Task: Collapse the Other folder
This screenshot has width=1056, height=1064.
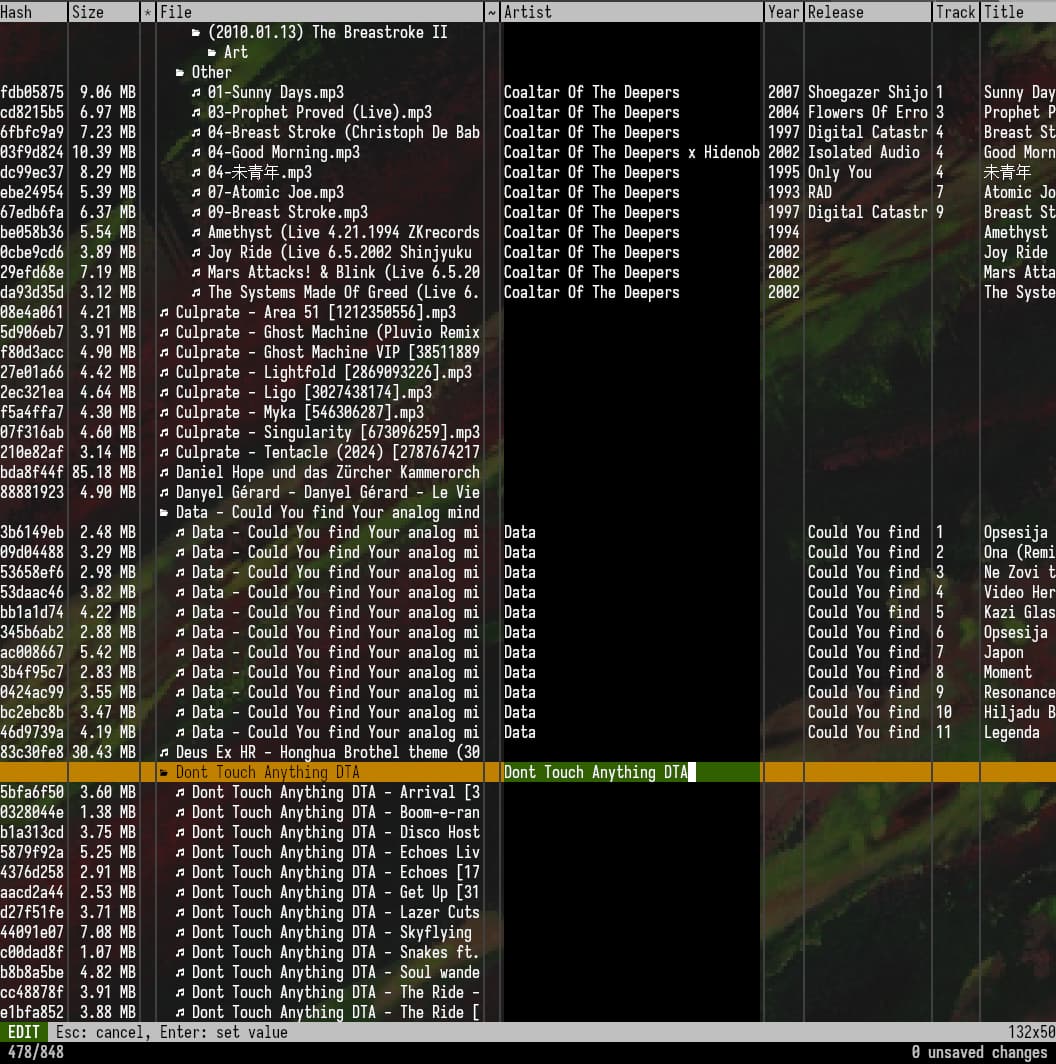Action: [180, 73]
